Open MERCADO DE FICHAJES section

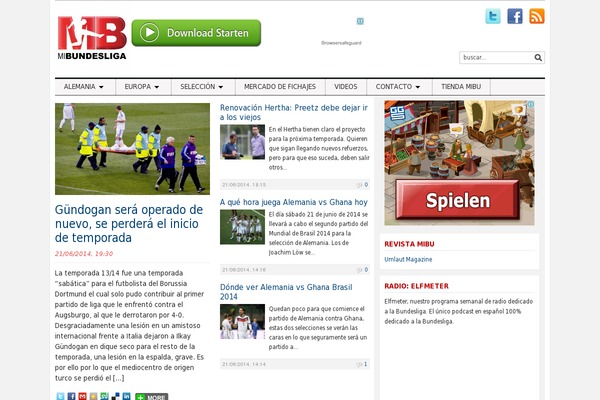[x=280, y=87]
